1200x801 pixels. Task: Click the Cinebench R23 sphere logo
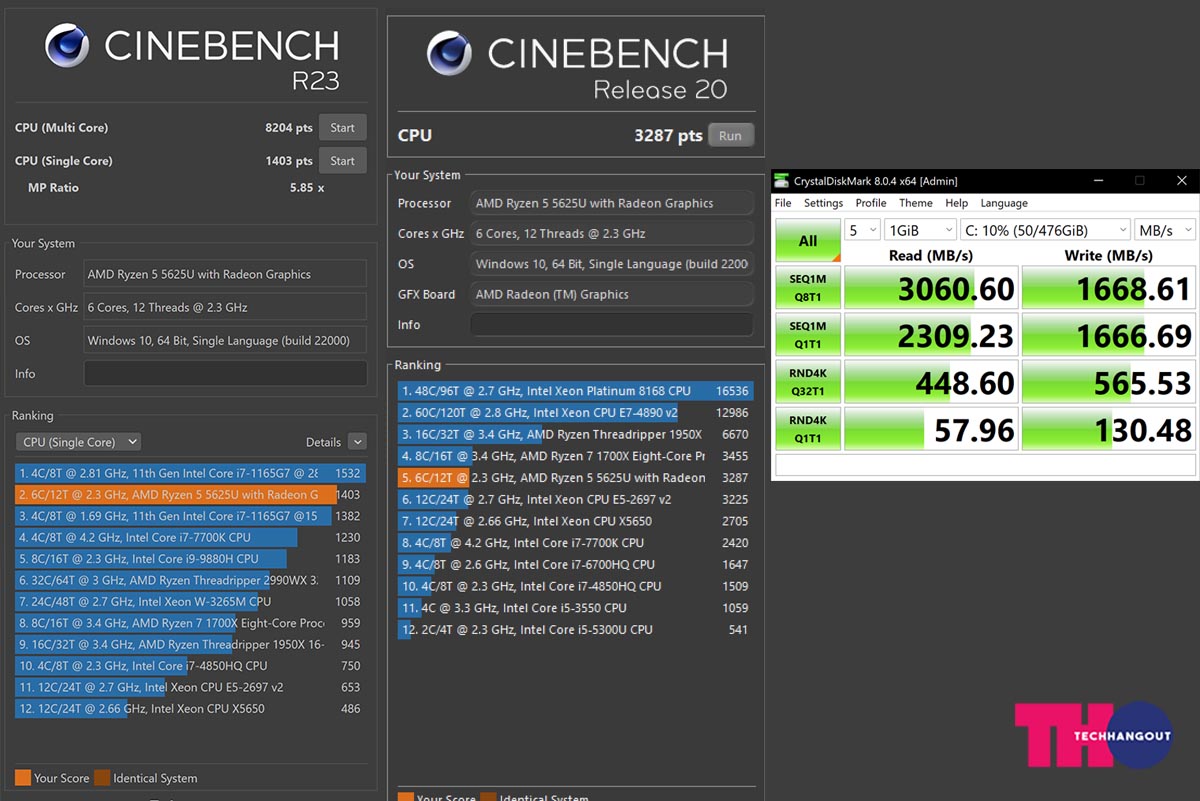[67, 46]
